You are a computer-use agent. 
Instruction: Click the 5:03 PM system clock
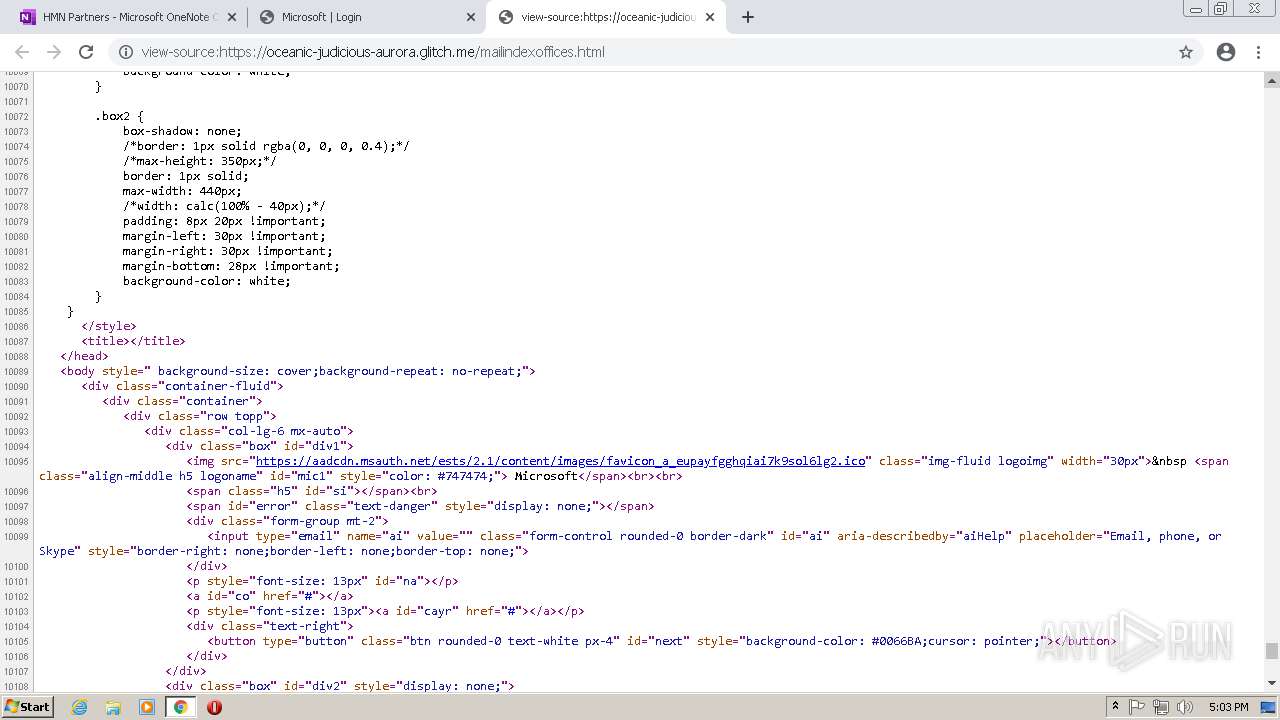[x=1228, y=707]
